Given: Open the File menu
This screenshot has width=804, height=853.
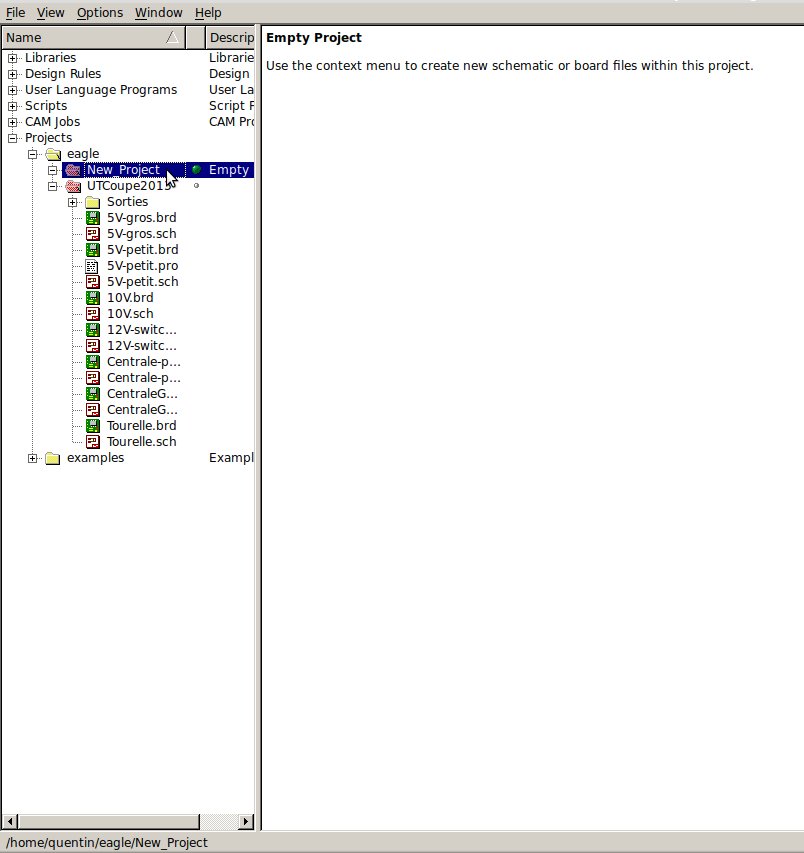Looking at the screenshot, I should [15, 12].
